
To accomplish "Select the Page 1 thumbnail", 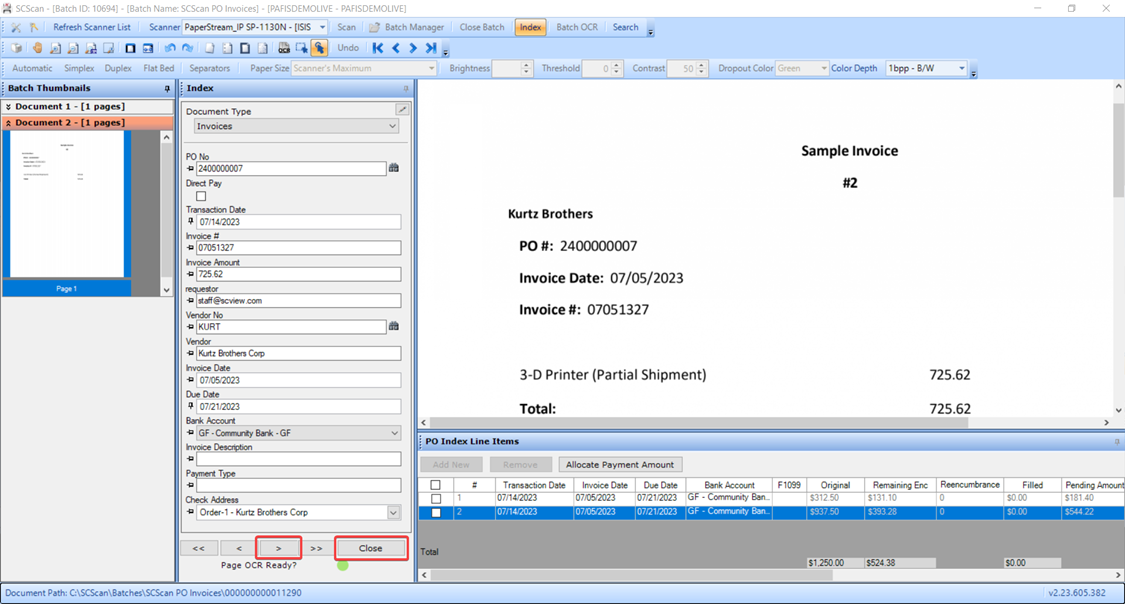I will point(67,205).
